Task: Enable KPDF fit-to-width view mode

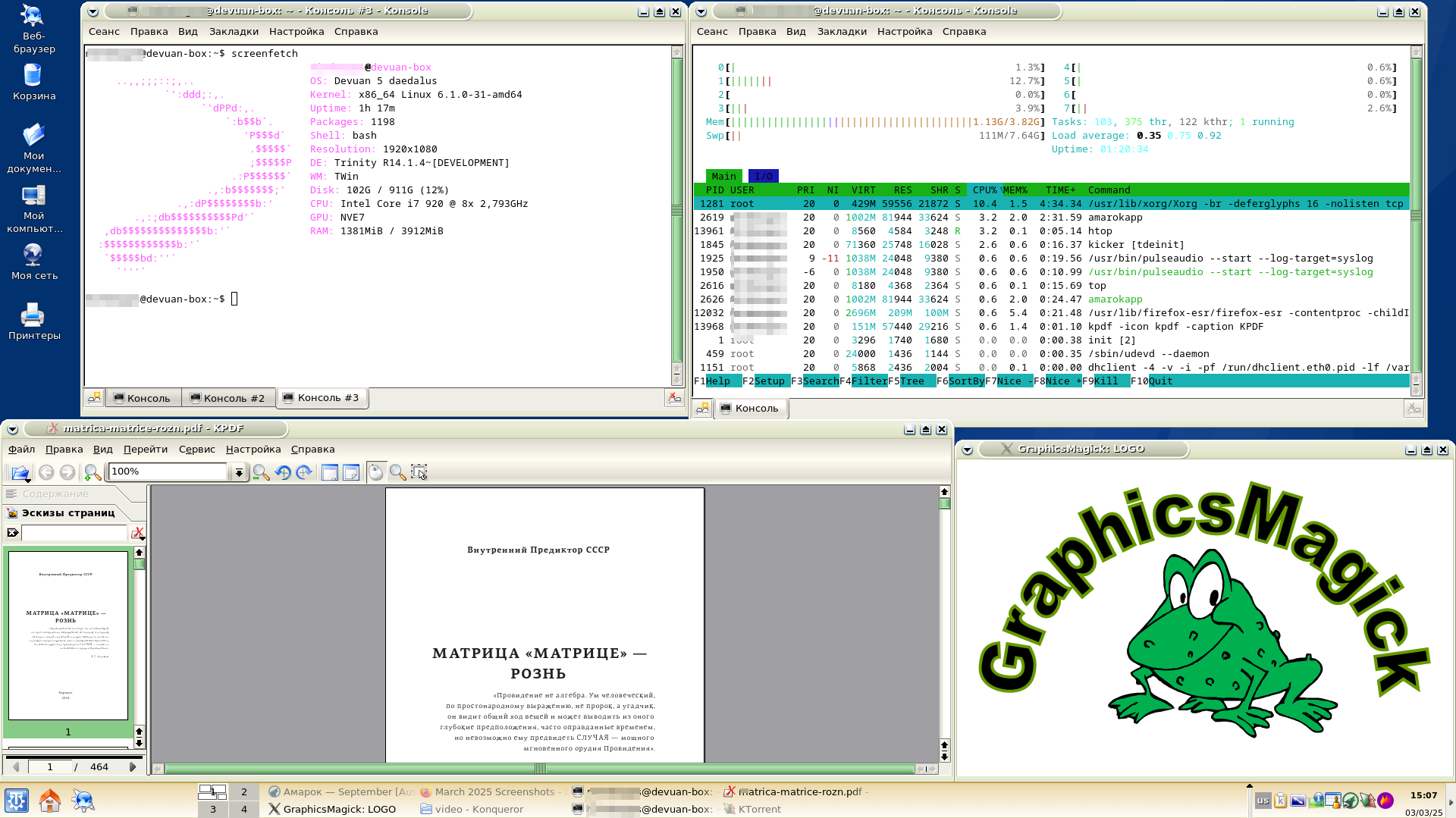Action: click(x=330, y=472)
